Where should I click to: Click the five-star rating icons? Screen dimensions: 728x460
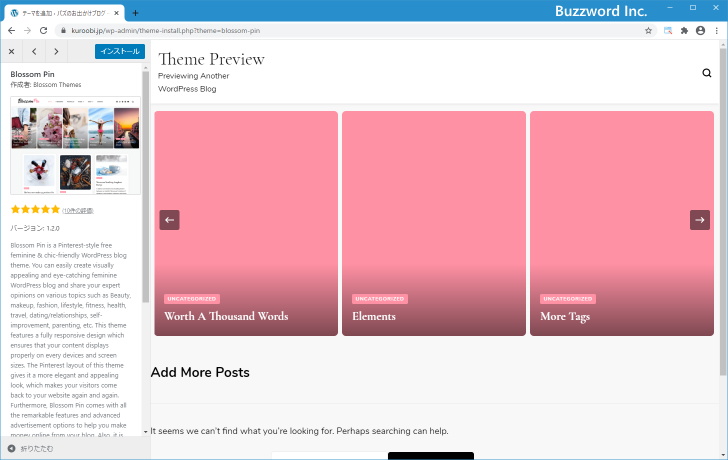35,210
